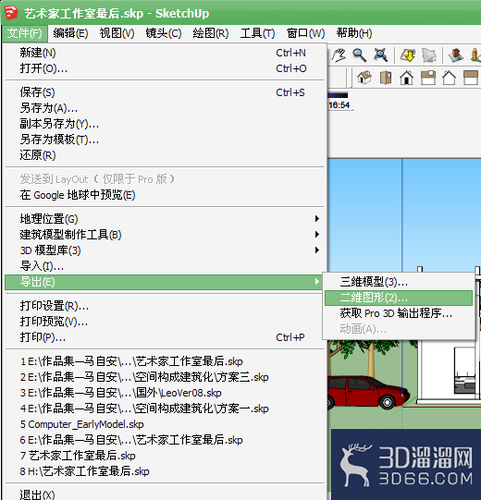Choose 在 Google 地球中预览(E)
Image resolution: width=481 pixels, height=500 pixels.
click(165, 195)
